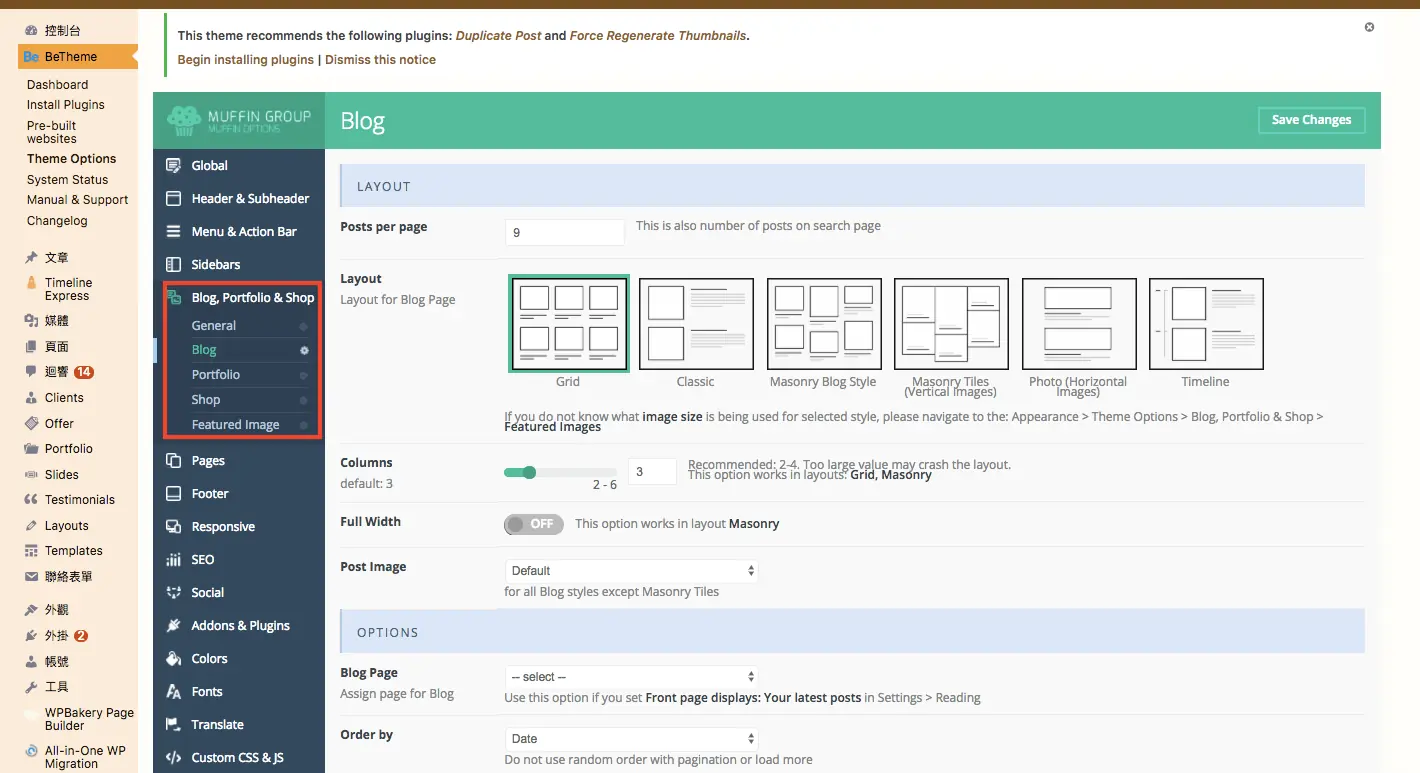Select the Grid blog layout
The image size is (1420, 773).
coord(568,324)
